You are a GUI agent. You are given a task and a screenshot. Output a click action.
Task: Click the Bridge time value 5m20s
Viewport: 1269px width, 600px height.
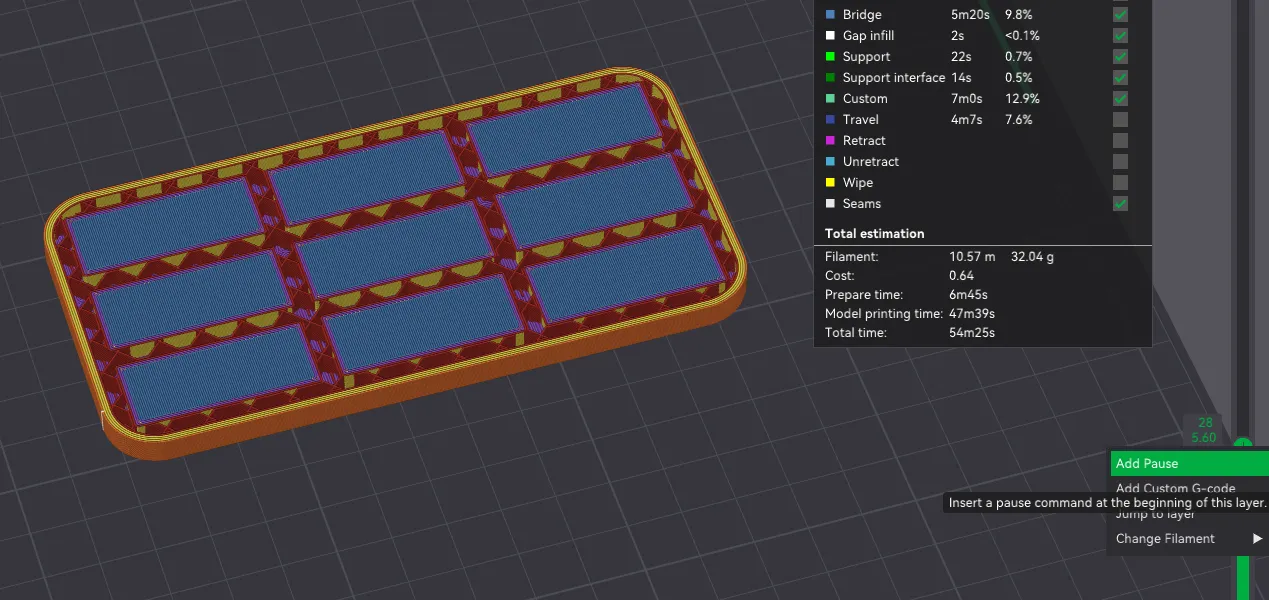coord(969,15)
